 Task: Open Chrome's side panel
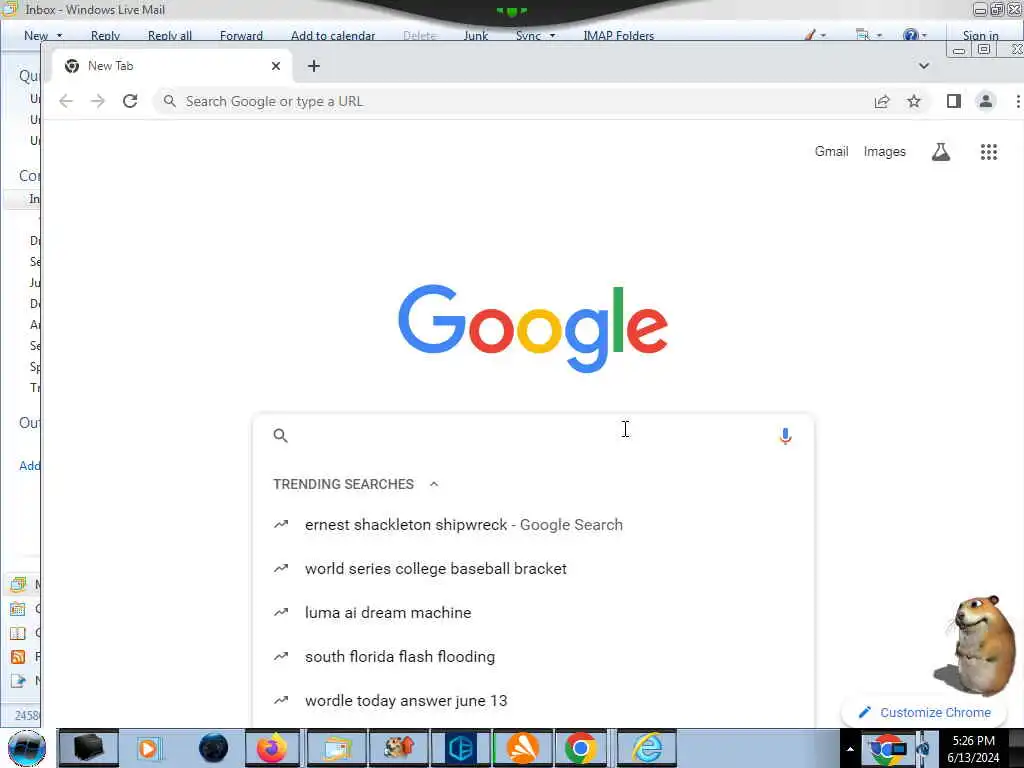click(953, 101)
